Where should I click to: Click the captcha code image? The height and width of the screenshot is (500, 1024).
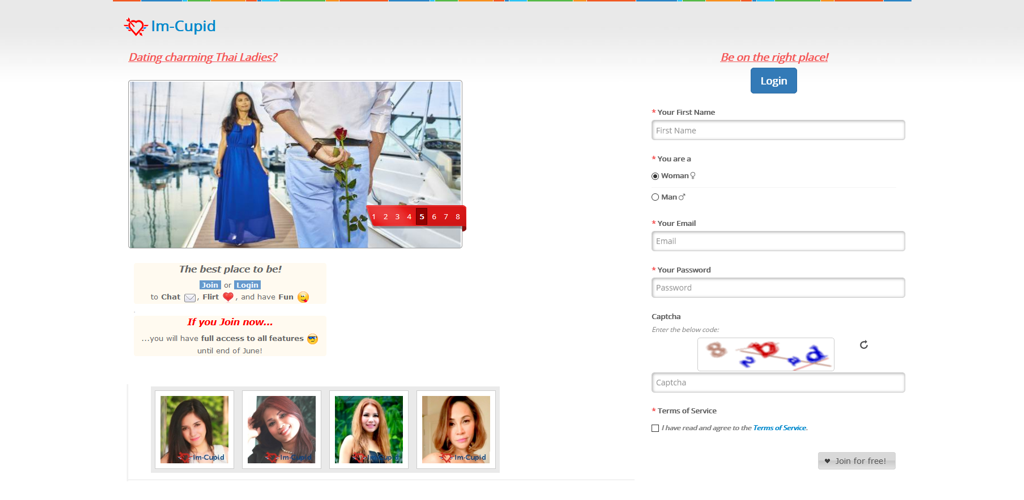(x=765, y=354)
